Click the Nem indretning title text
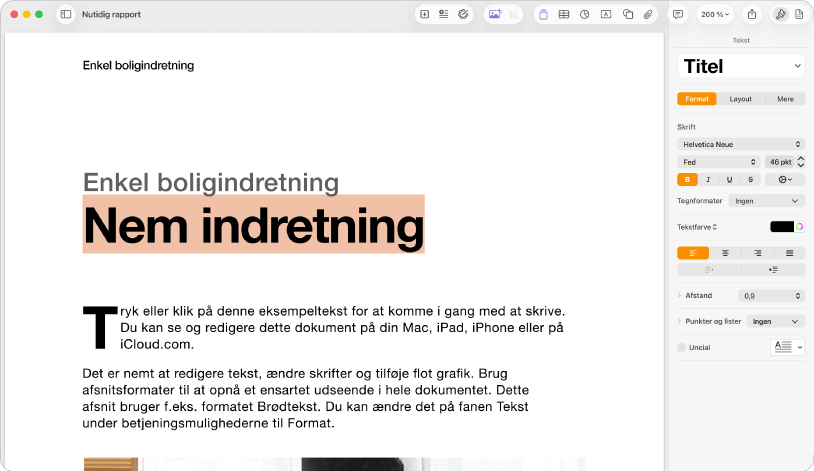The width and height of the screenshot is (814, 471). (x=254, y=225)
